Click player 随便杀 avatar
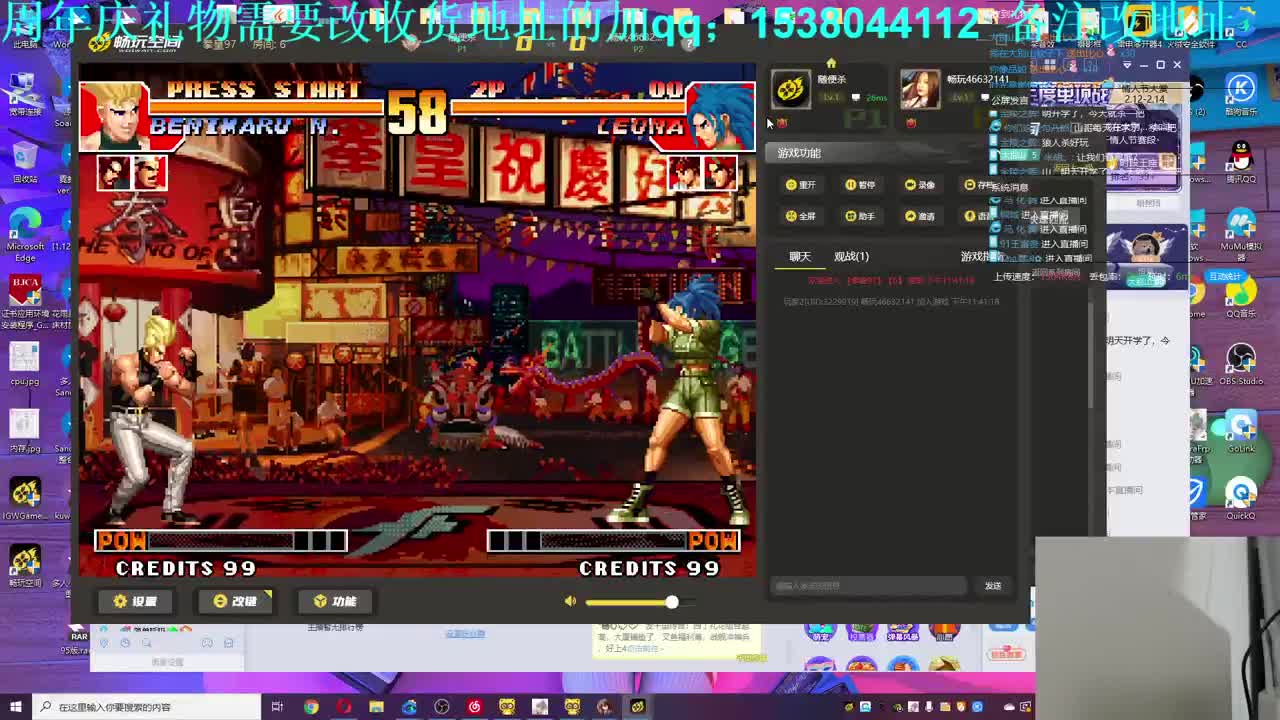The image size is (1280, 720). click(790, 89)
